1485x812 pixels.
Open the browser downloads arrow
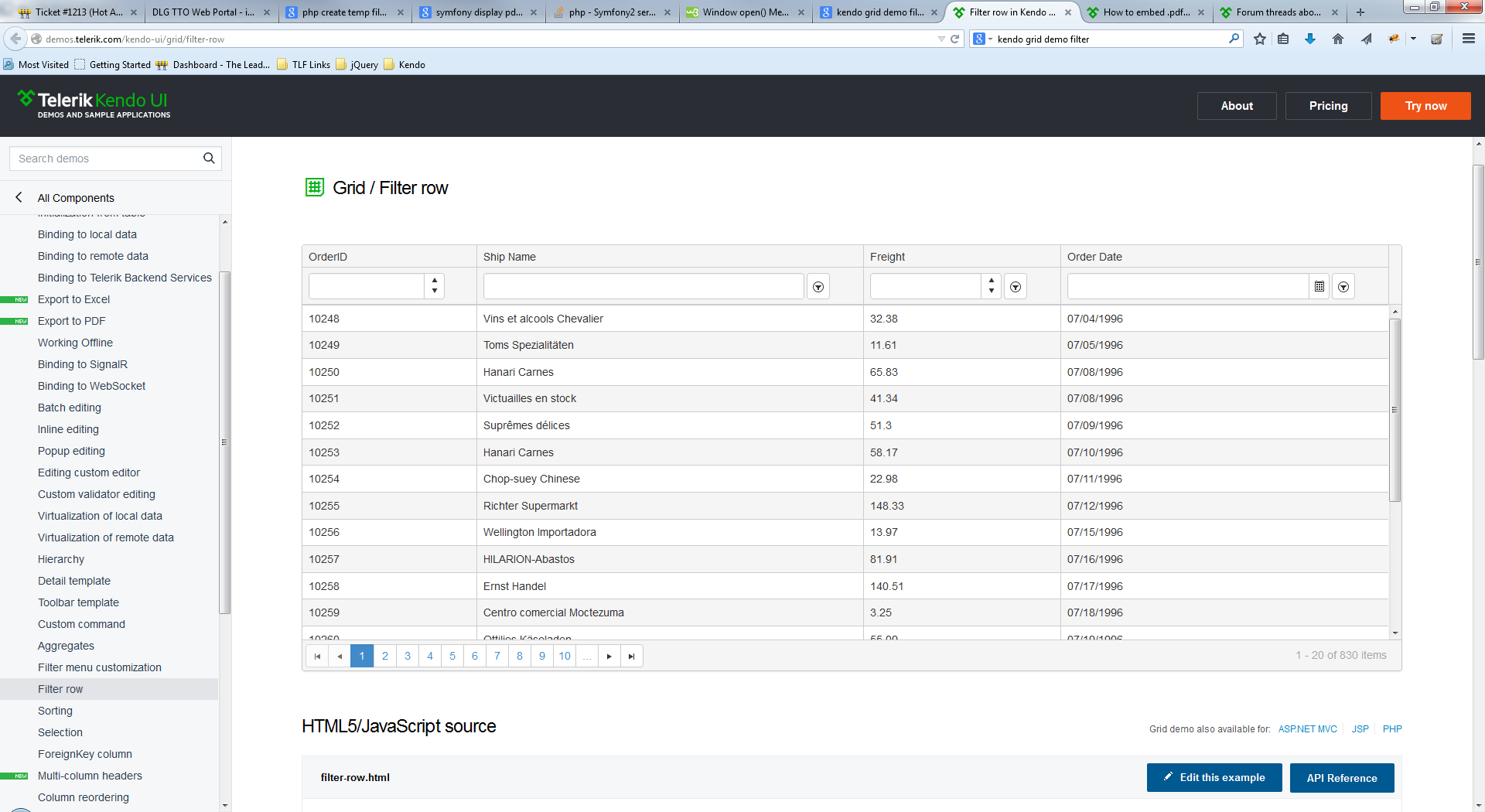[1310, 39]
